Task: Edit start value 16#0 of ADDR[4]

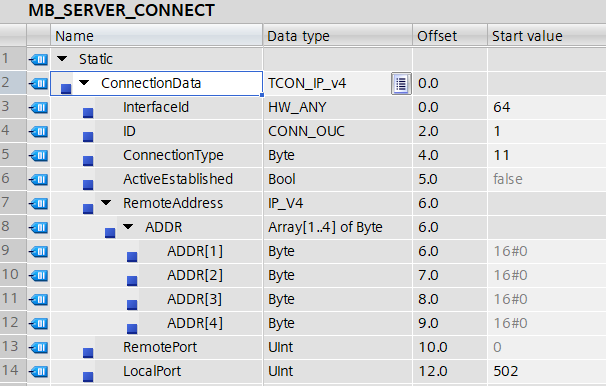Action: pos(547,323)
